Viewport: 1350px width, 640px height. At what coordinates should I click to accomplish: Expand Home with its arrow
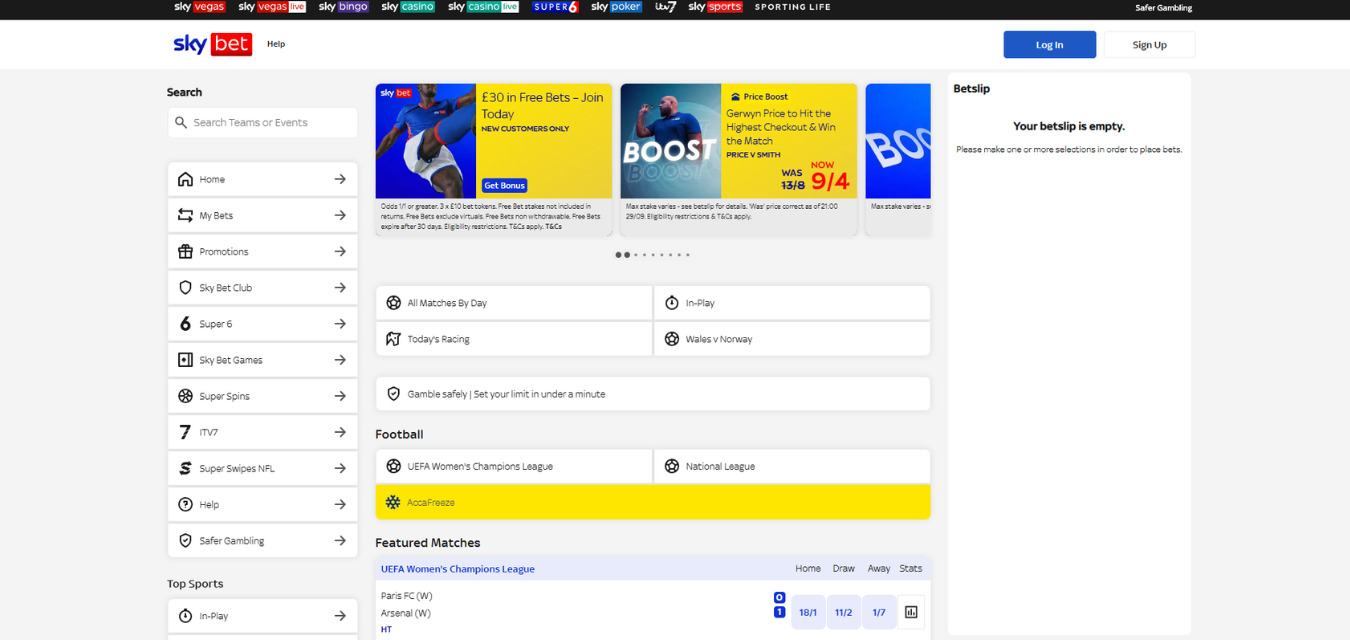[x=340, y=180]
